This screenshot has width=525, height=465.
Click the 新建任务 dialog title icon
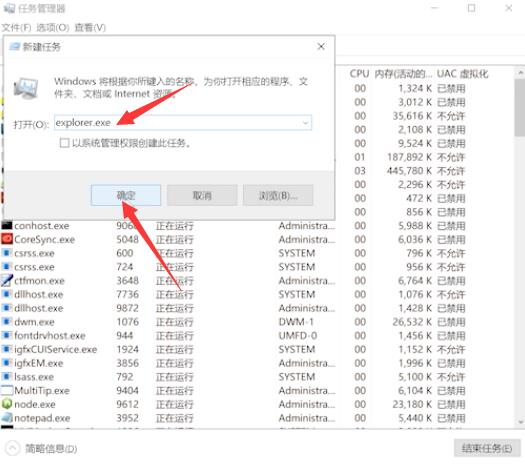[14, 47]
